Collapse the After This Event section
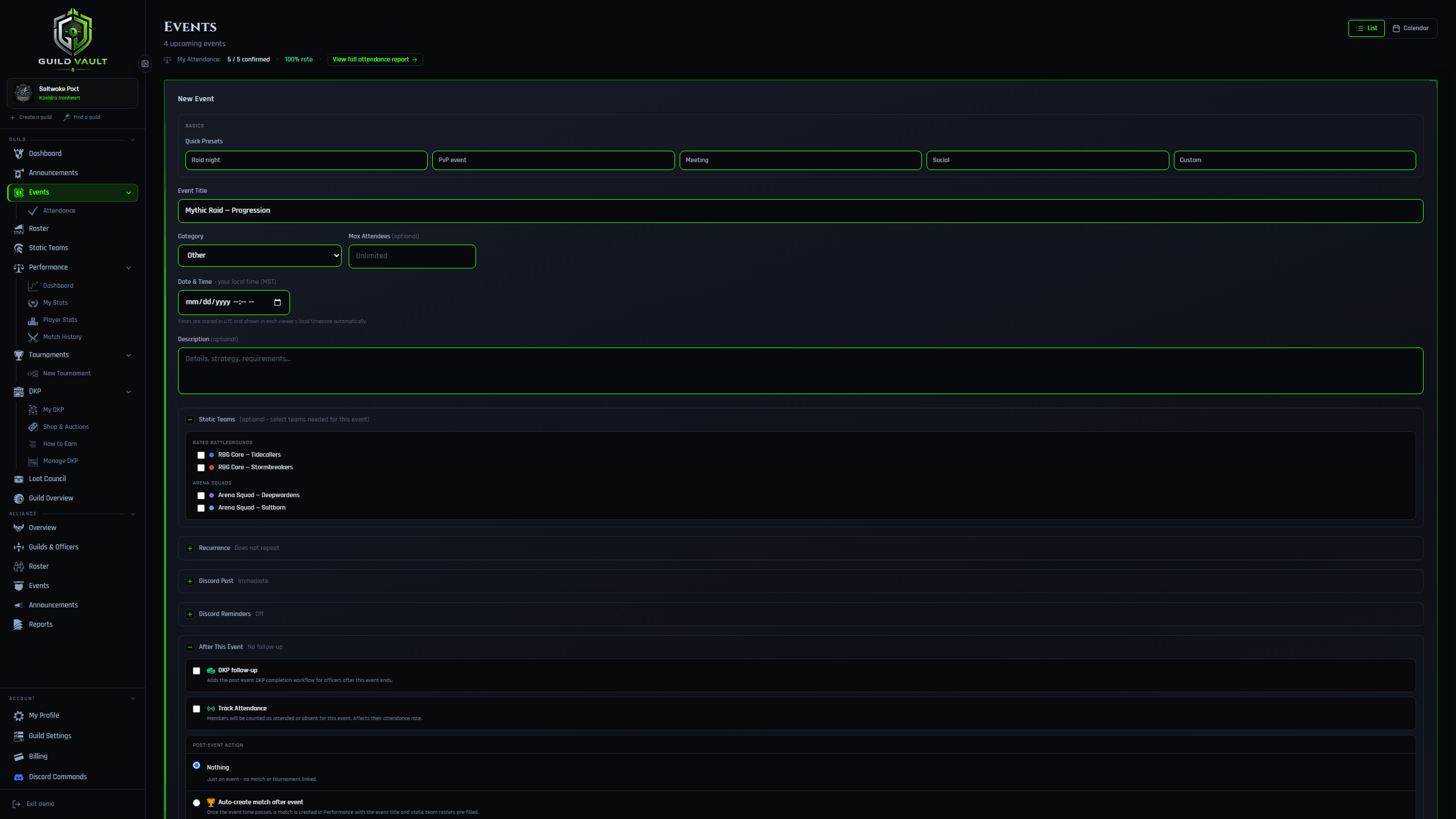The width and height of the screenshot is (1456, 819). pyautogui.click(x=190, y=647)
